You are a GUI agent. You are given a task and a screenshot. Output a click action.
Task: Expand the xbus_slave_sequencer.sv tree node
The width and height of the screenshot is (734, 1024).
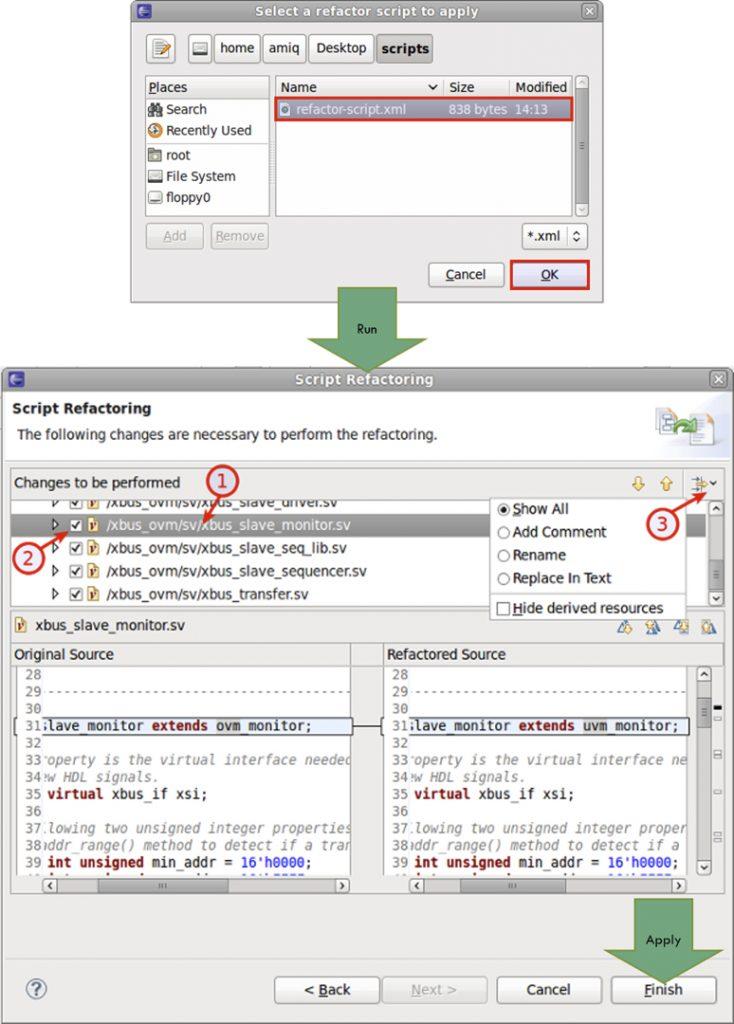55,571
